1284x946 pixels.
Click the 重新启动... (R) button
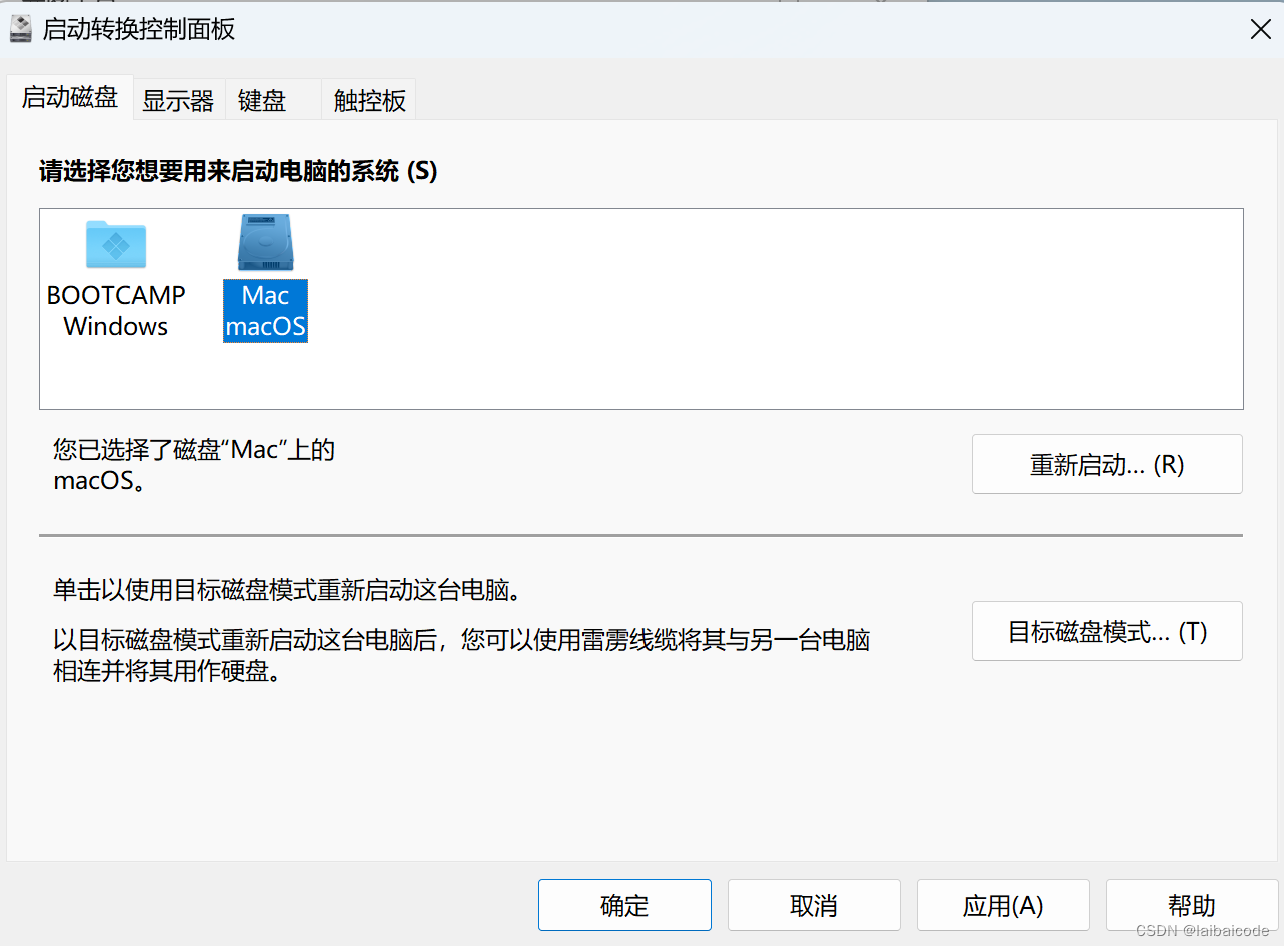(1107, 464)
